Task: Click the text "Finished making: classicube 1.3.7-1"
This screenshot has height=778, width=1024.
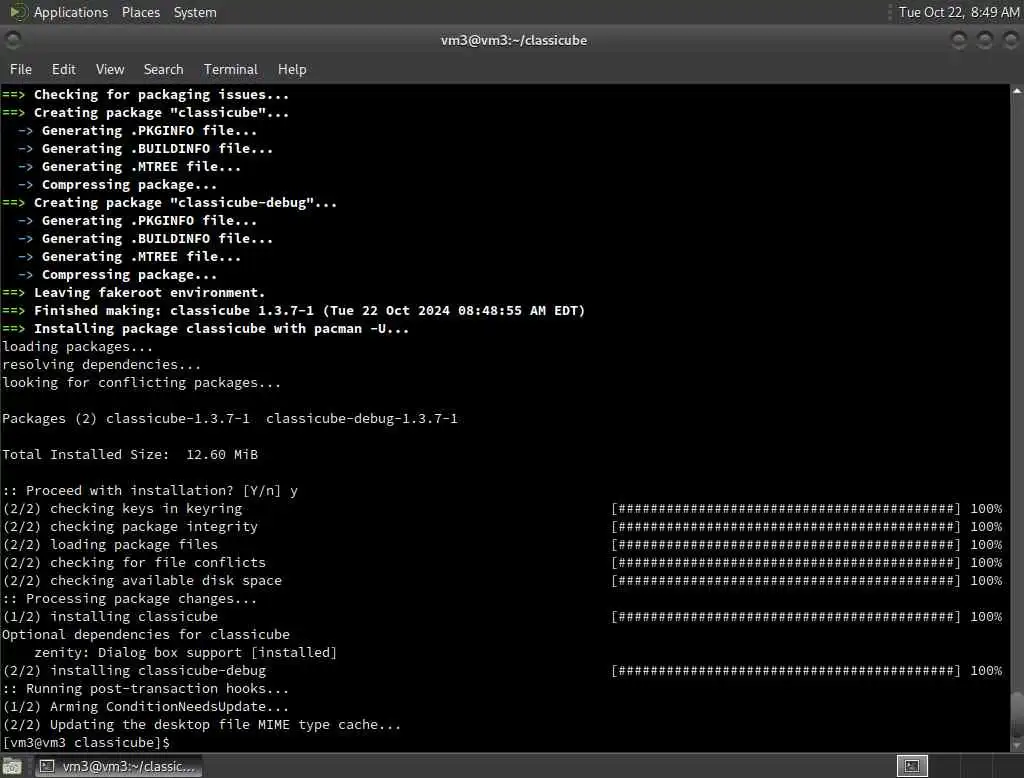Action: (174, 311)
